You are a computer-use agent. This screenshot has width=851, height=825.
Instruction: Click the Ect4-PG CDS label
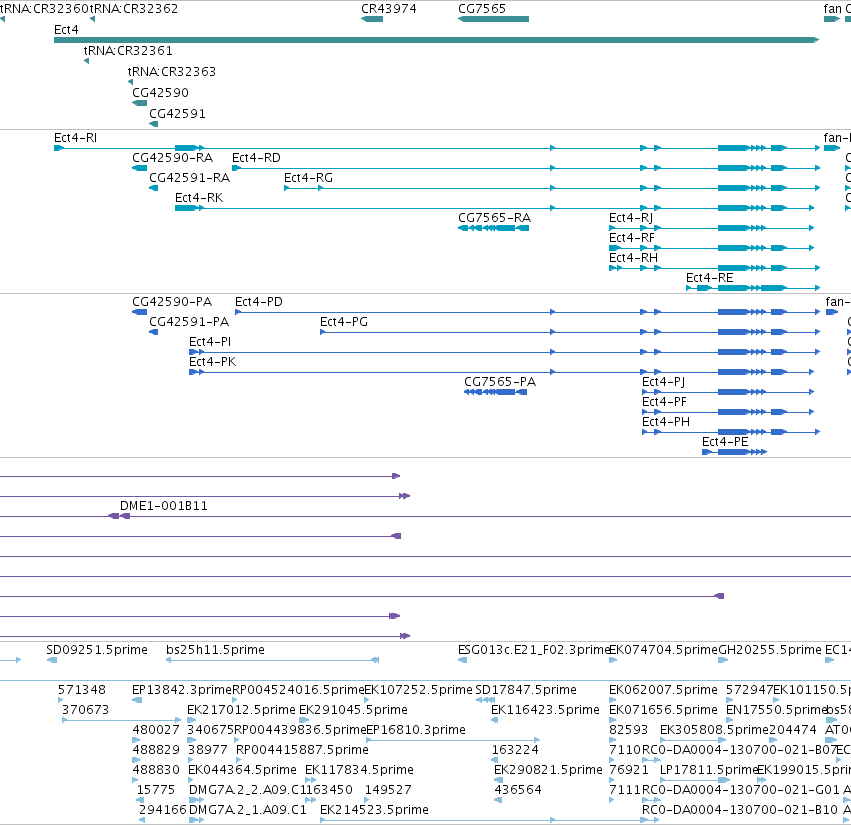(344, 322)
